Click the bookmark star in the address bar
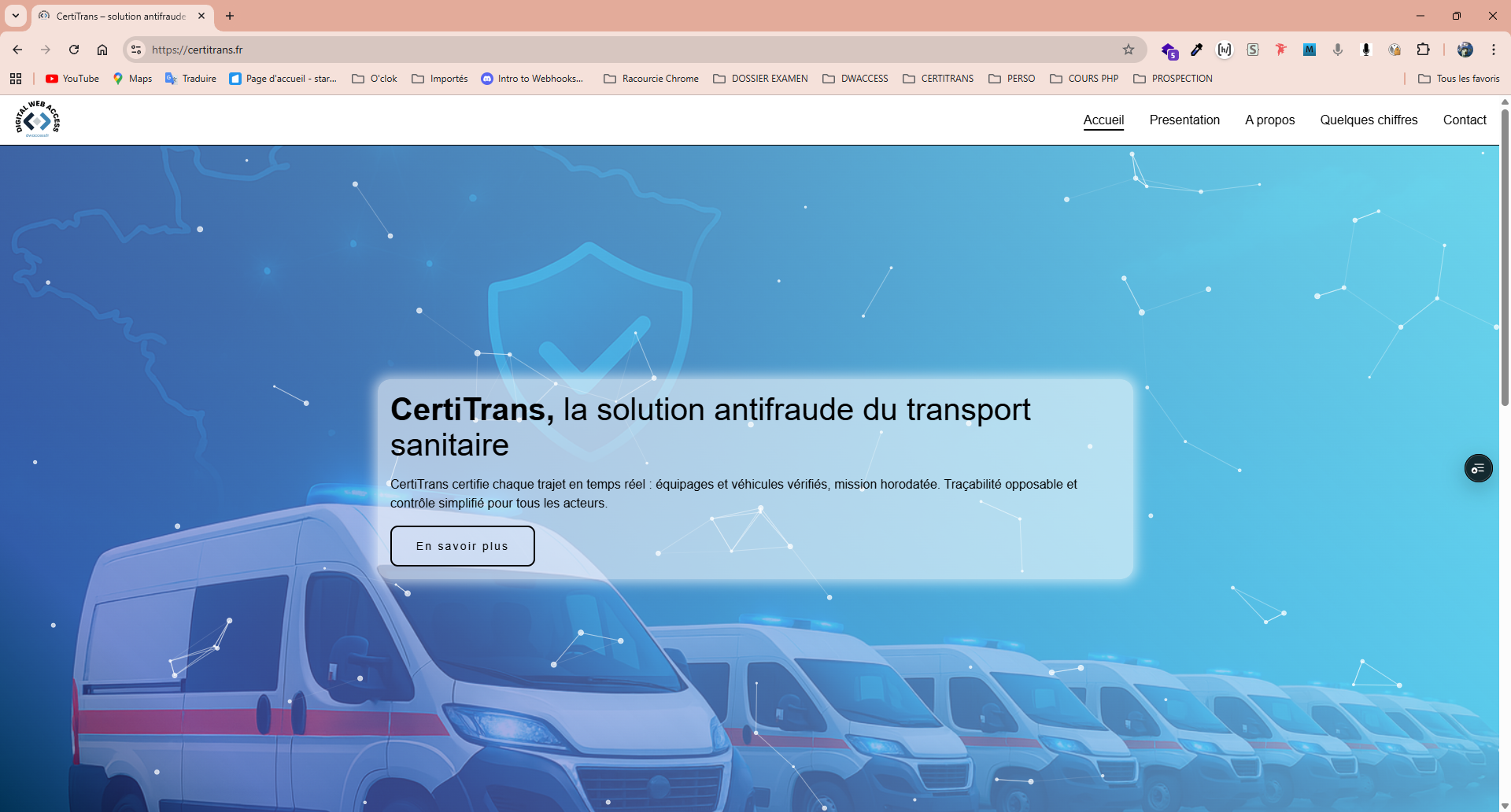The height and width of the screenshot is (812, 1511). coord(1129,50)
